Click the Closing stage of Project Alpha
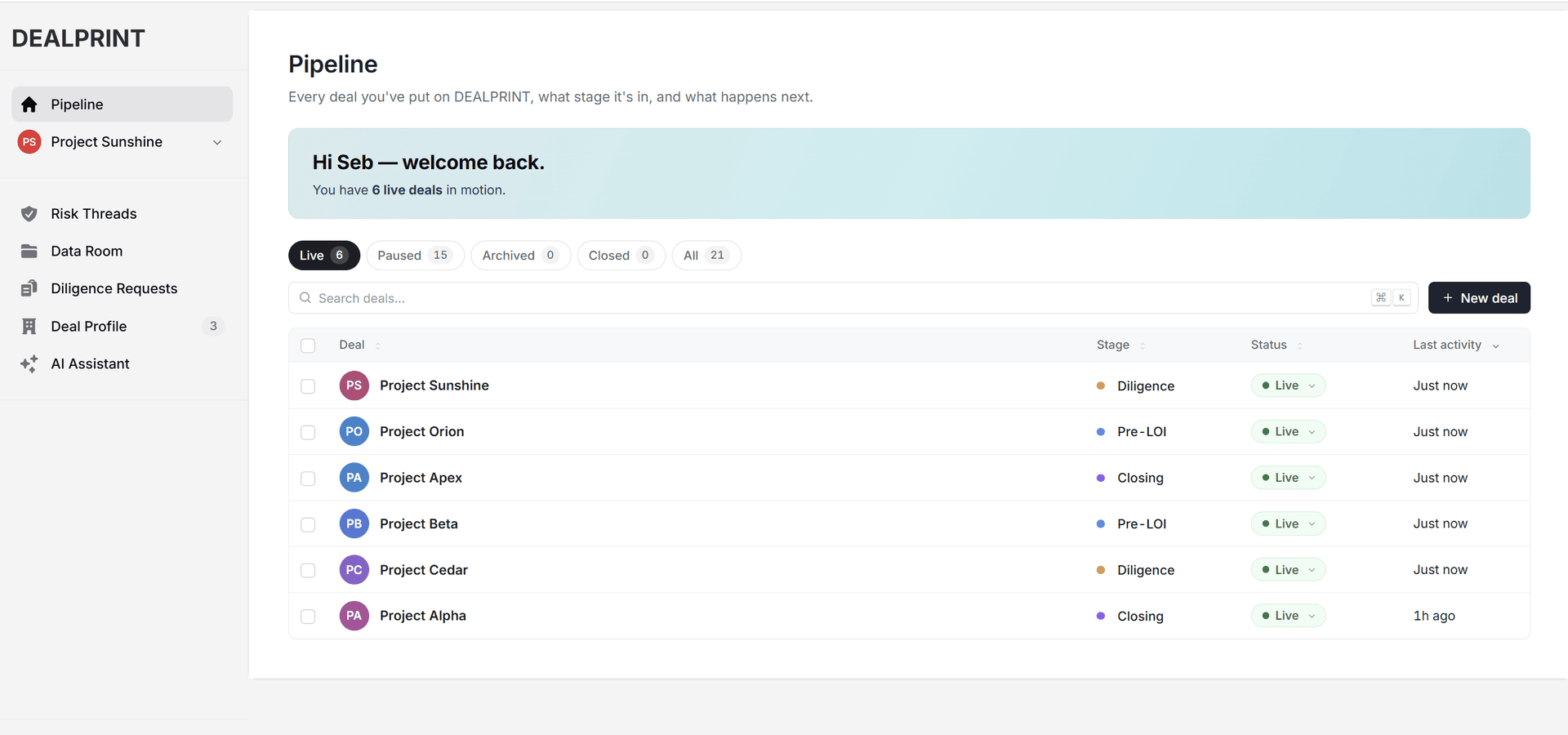Screen dimensions: 1568x735 click(x=1130, y=617)
